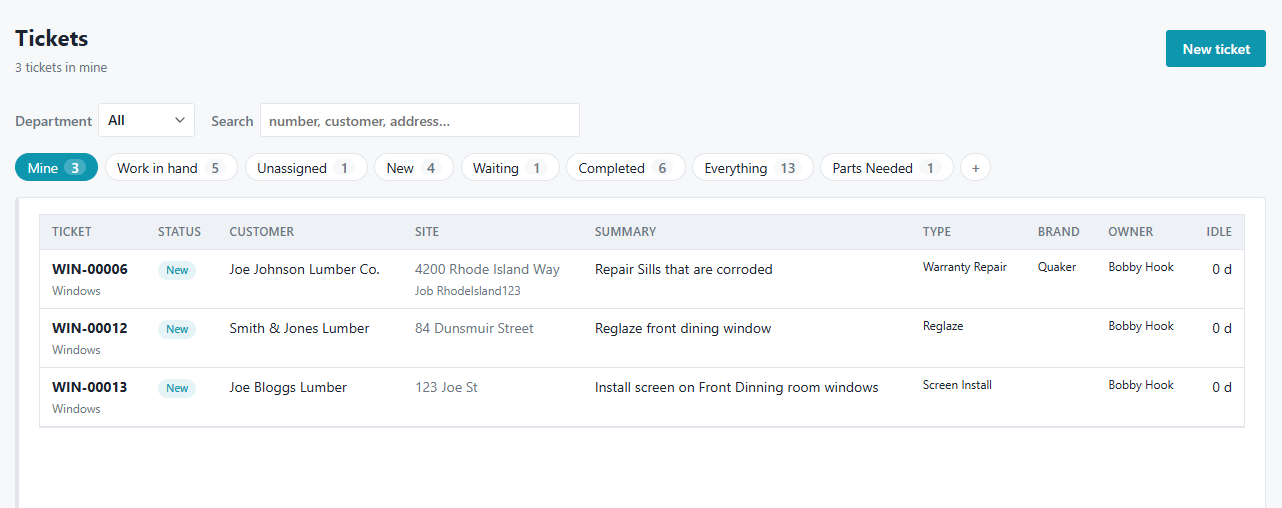Click the 3 tickets in mine text
1282x508 pixels.
coord(61,68)
